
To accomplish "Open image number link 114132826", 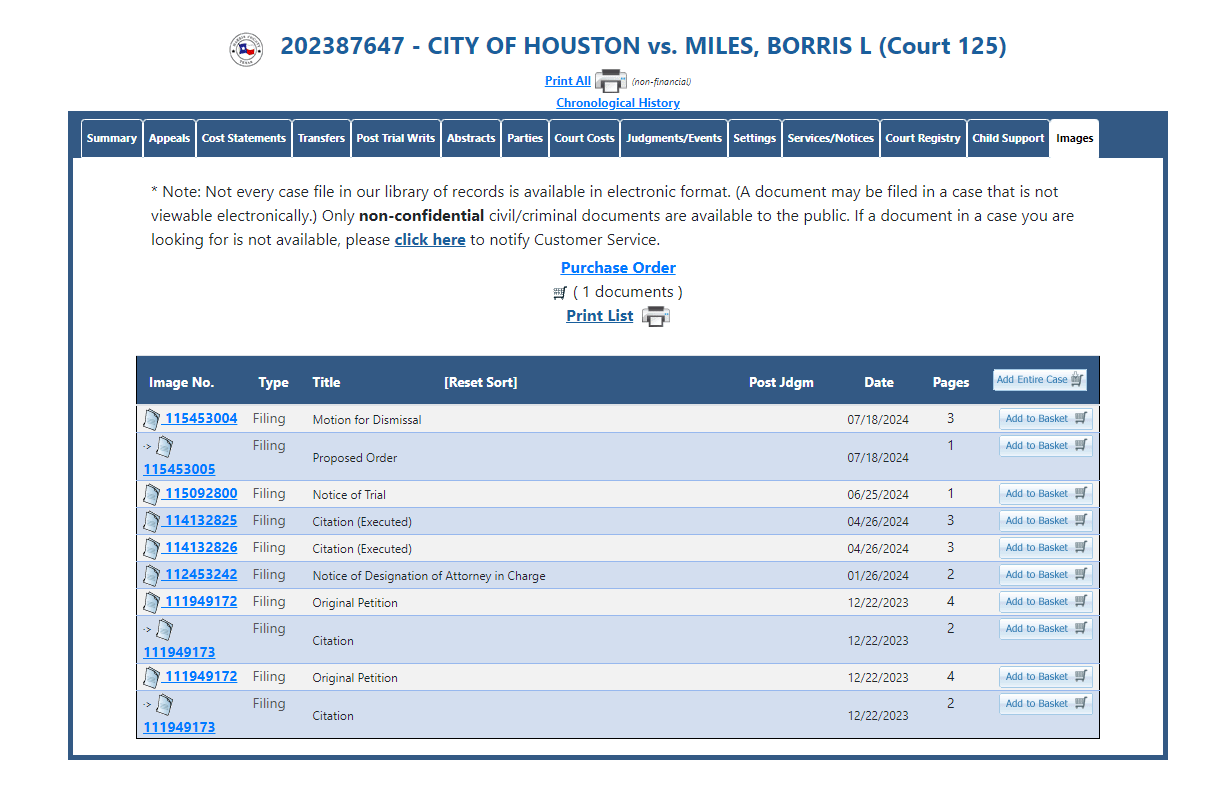I will pos(201,547).
